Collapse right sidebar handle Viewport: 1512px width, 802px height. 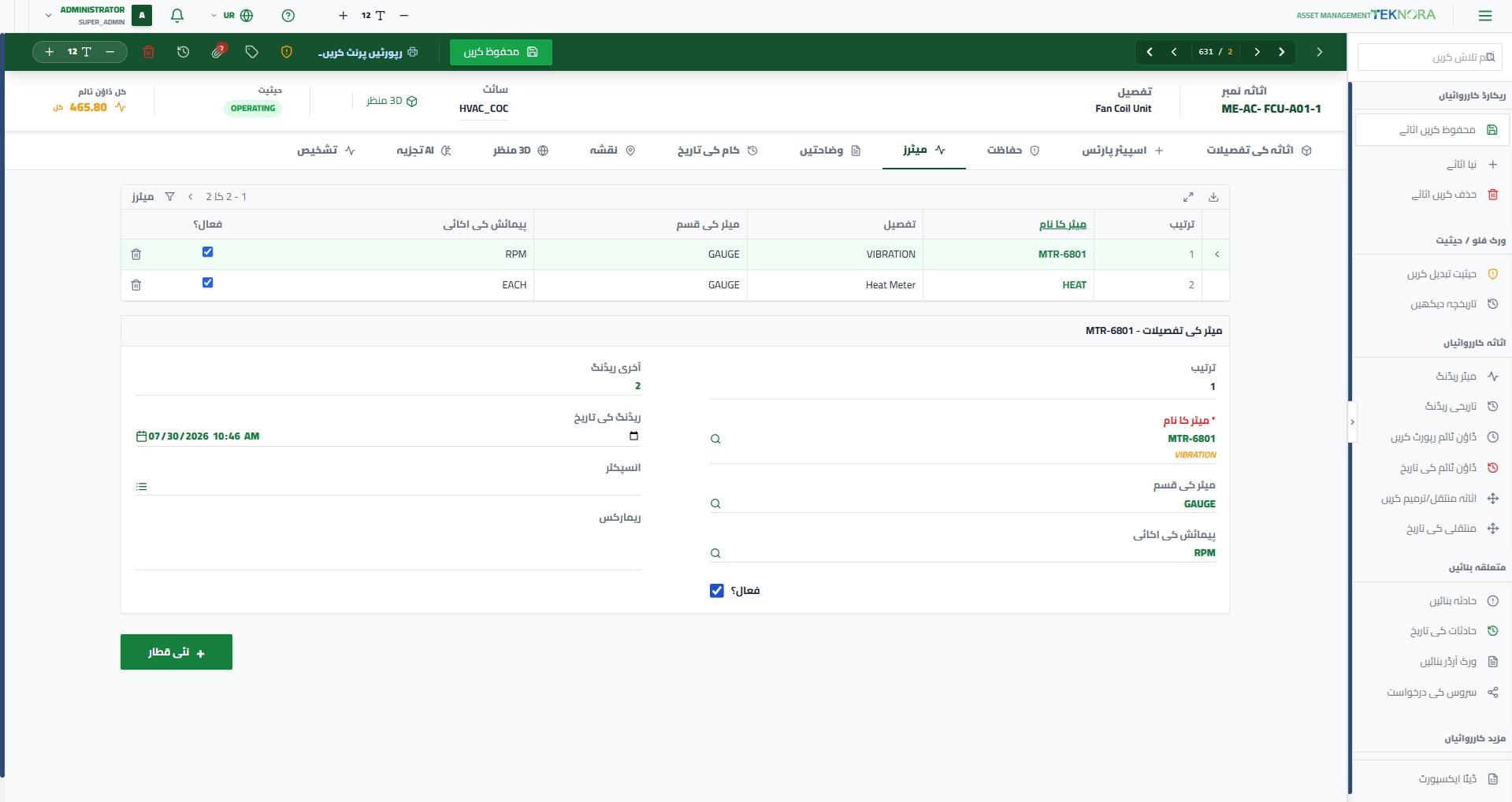[1352, 422]
